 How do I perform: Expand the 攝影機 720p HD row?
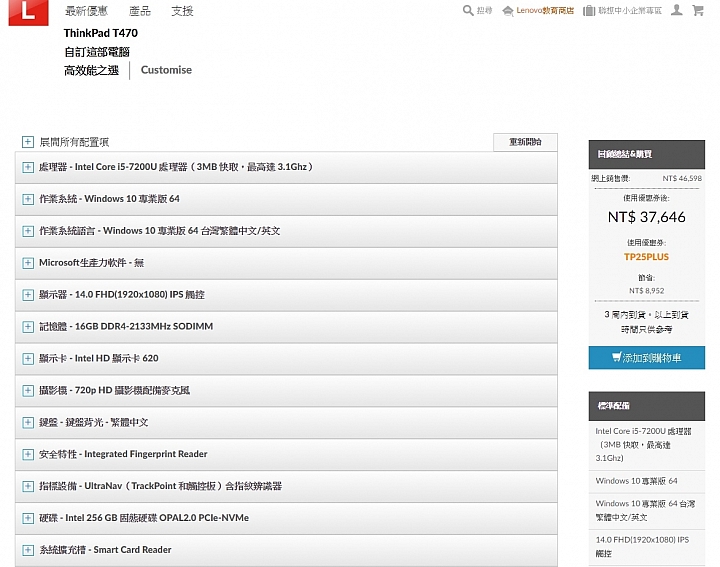pyautogui.click(x=286, y=391)
